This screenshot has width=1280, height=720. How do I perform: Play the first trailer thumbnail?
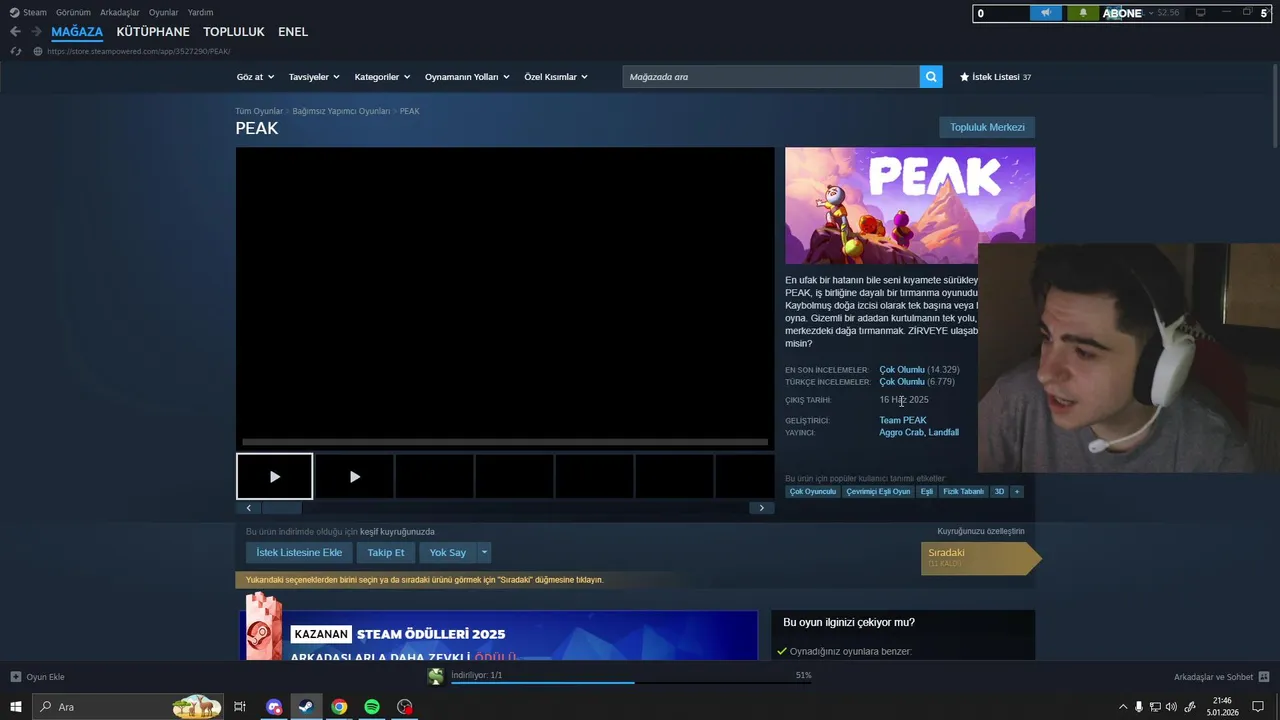click(275, 476)
